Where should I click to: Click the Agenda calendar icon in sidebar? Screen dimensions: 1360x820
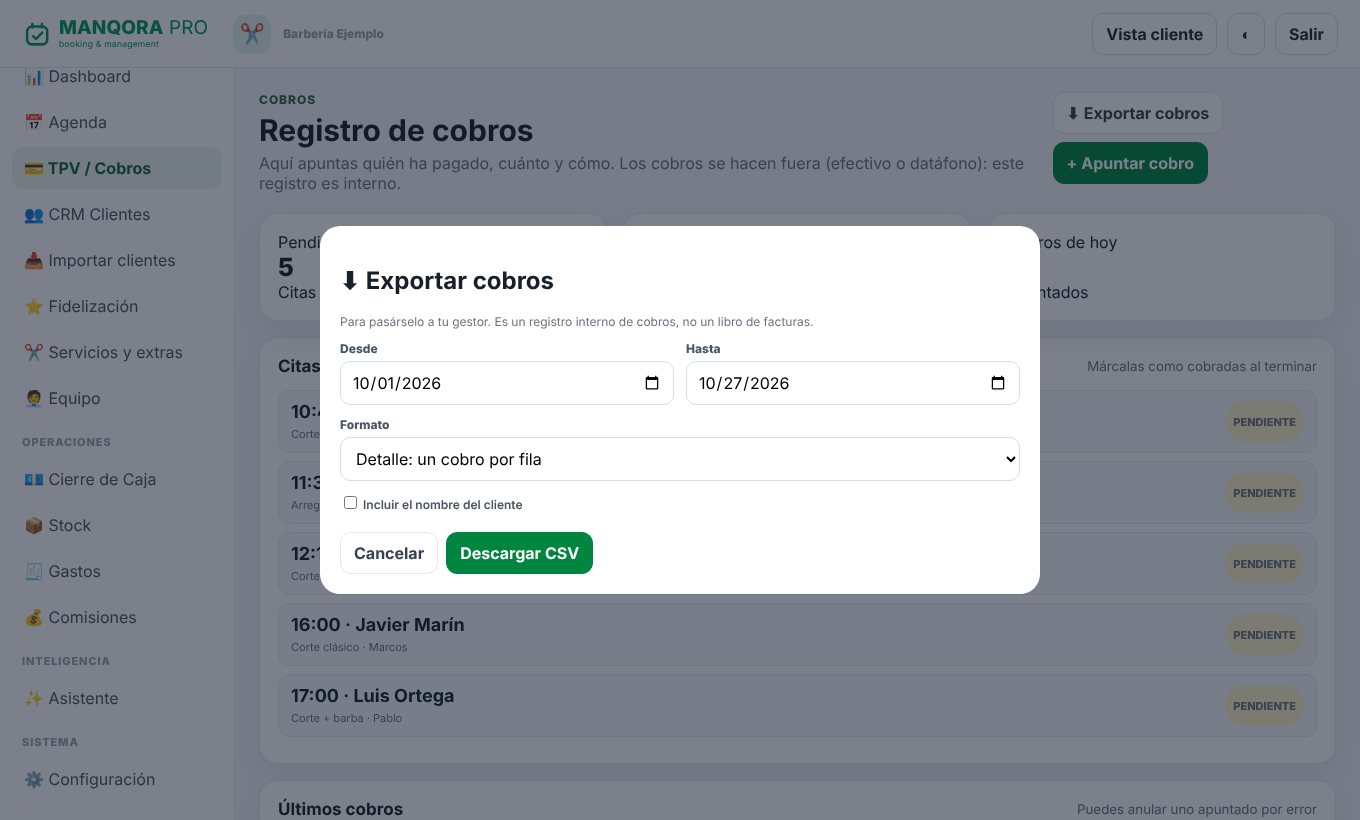[x=33, y=123]
